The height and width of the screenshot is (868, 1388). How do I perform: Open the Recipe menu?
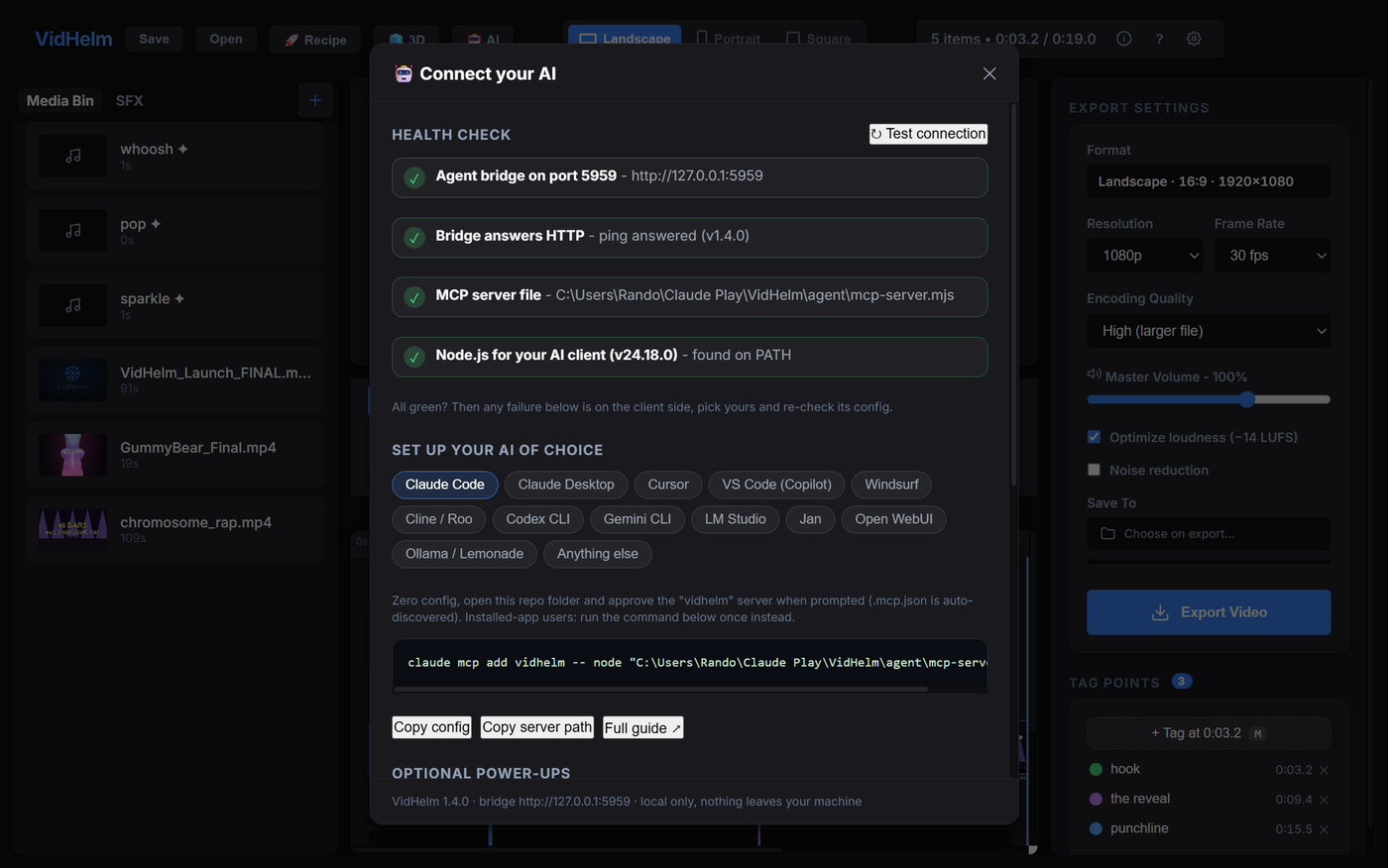click(x=315, y=40)
